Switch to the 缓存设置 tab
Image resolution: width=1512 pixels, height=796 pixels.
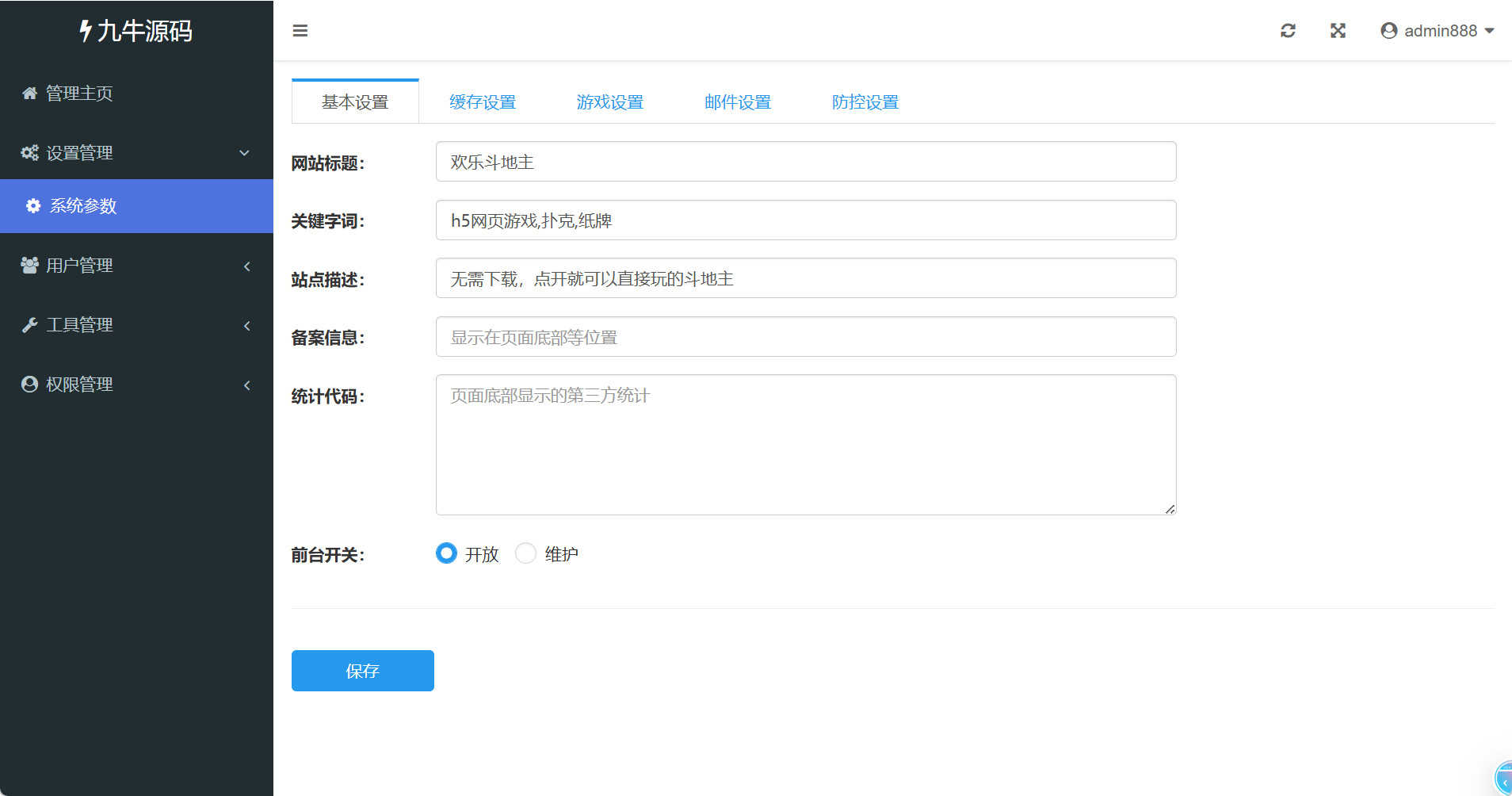point(483,101)
